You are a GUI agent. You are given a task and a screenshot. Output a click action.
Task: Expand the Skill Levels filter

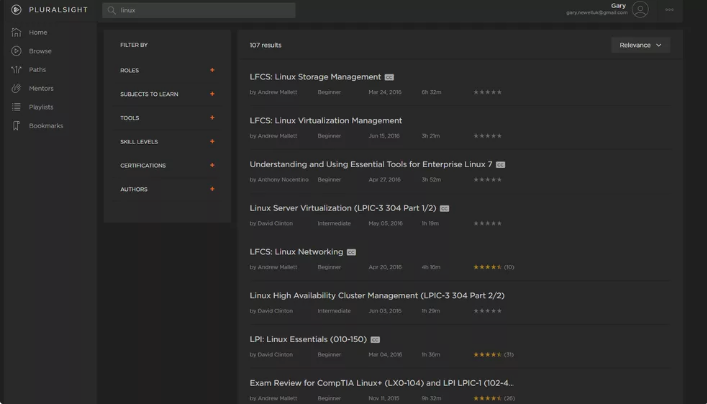(x=212, y=142)
